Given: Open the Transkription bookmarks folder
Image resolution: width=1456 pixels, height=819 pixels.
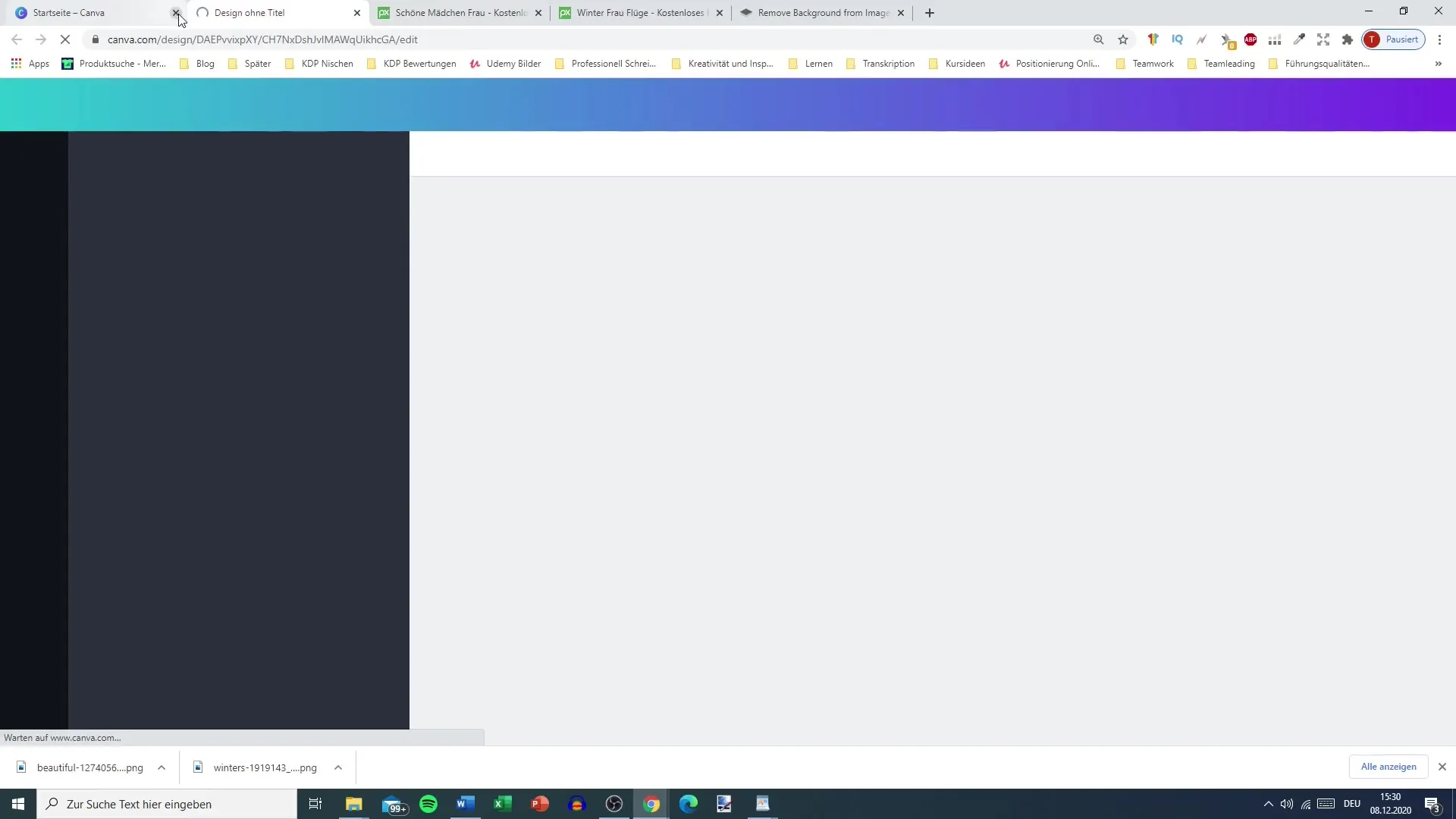Looking at the screenshot, I should [x=880, y=64].
